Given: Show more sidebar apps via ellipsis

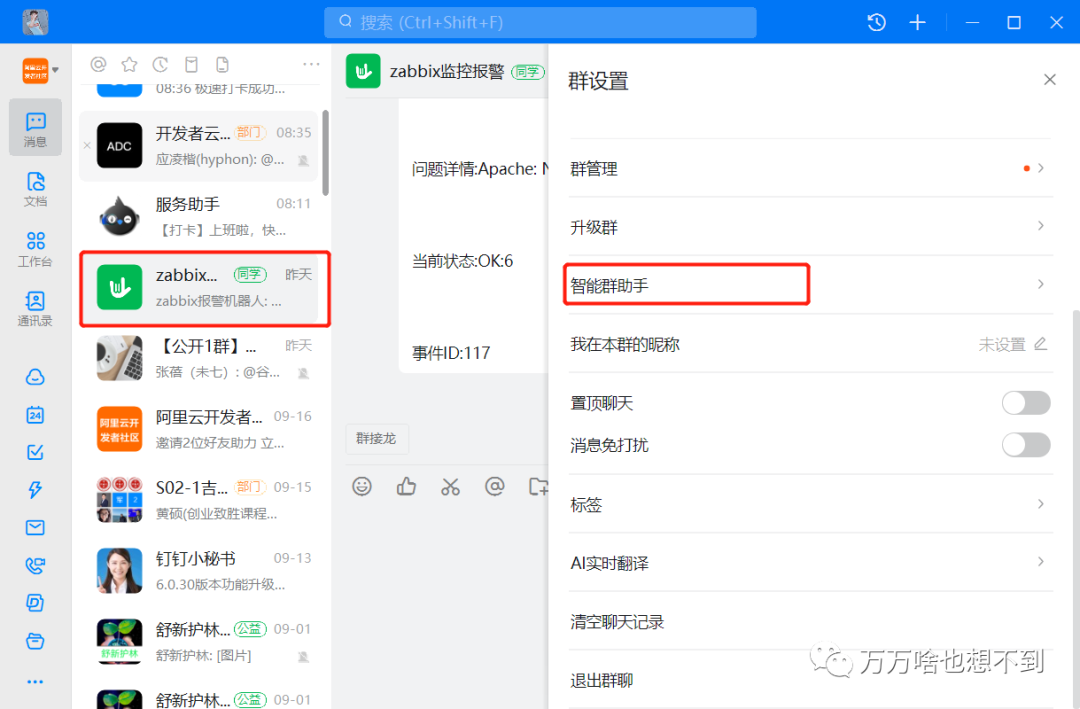Looking at the screenshot, I should pos(35,681).
